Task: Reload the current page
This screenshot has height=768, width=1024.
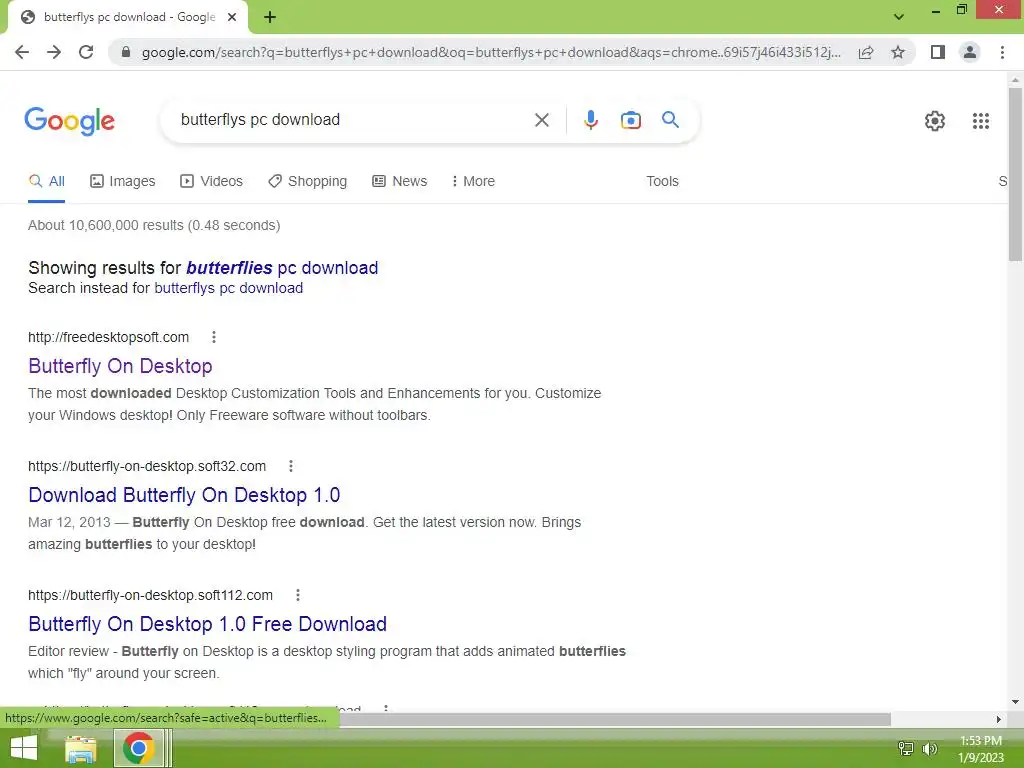Action: coord(86,52)
